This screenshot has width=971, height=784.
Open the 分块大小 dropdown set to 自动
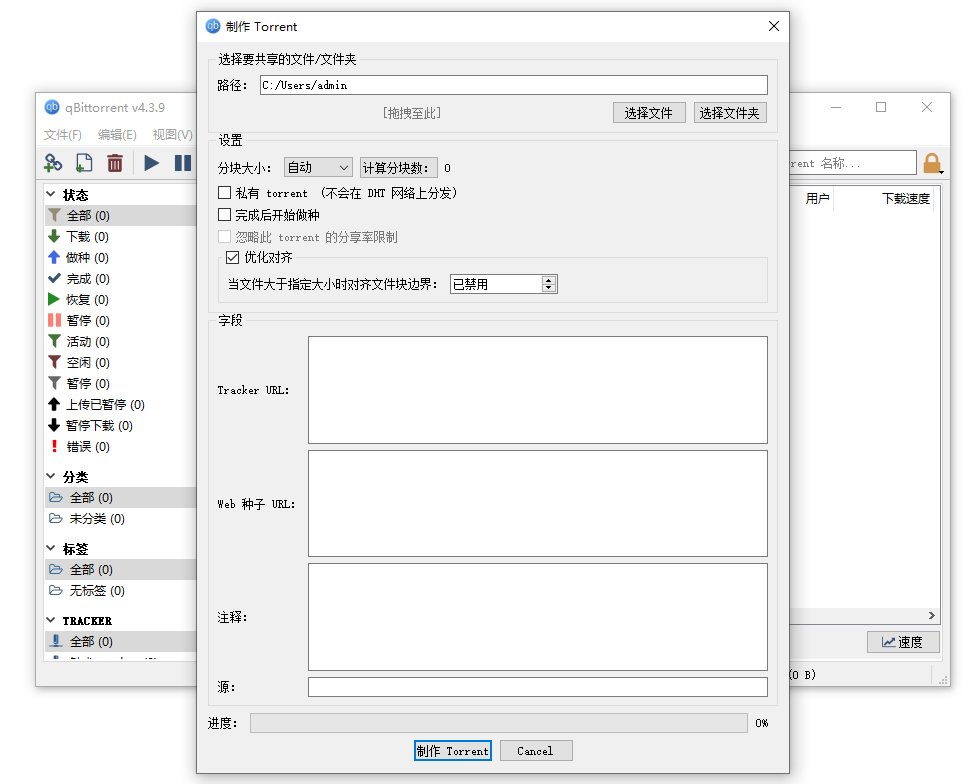tap(318, 168)
